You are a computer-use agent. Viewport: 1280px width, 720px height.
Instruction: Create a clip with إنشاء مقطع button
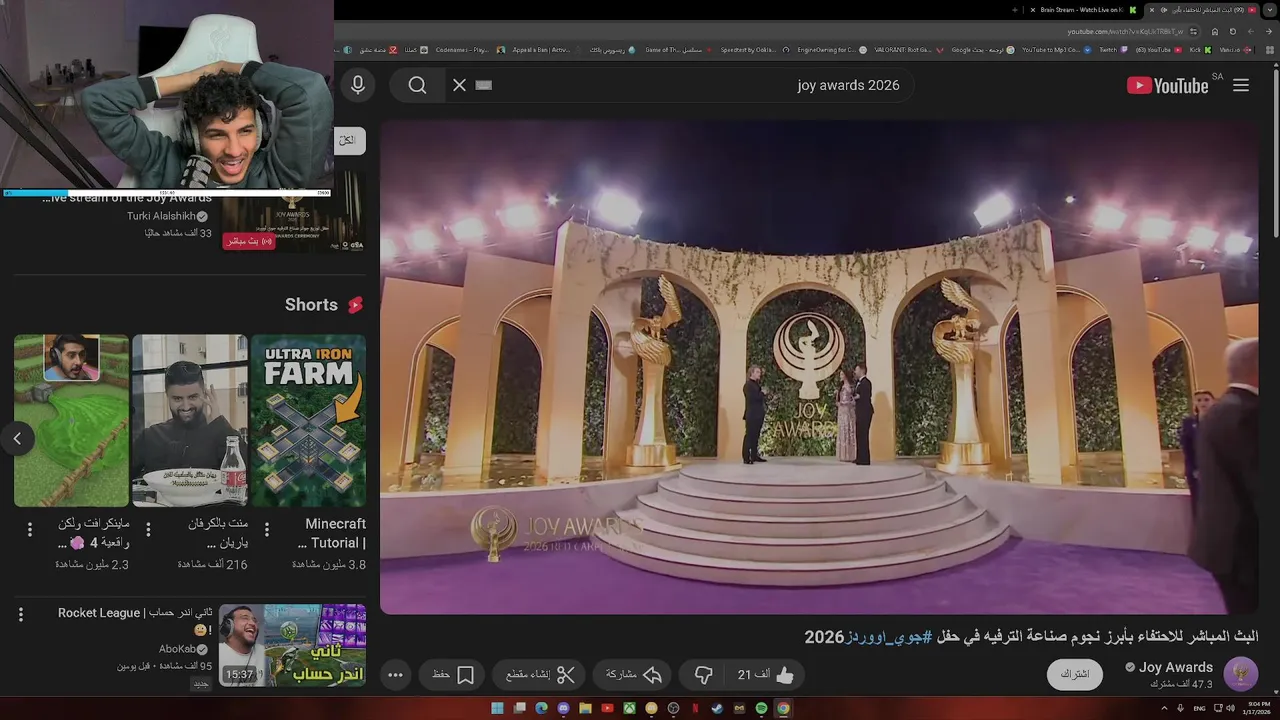[540, 675]
